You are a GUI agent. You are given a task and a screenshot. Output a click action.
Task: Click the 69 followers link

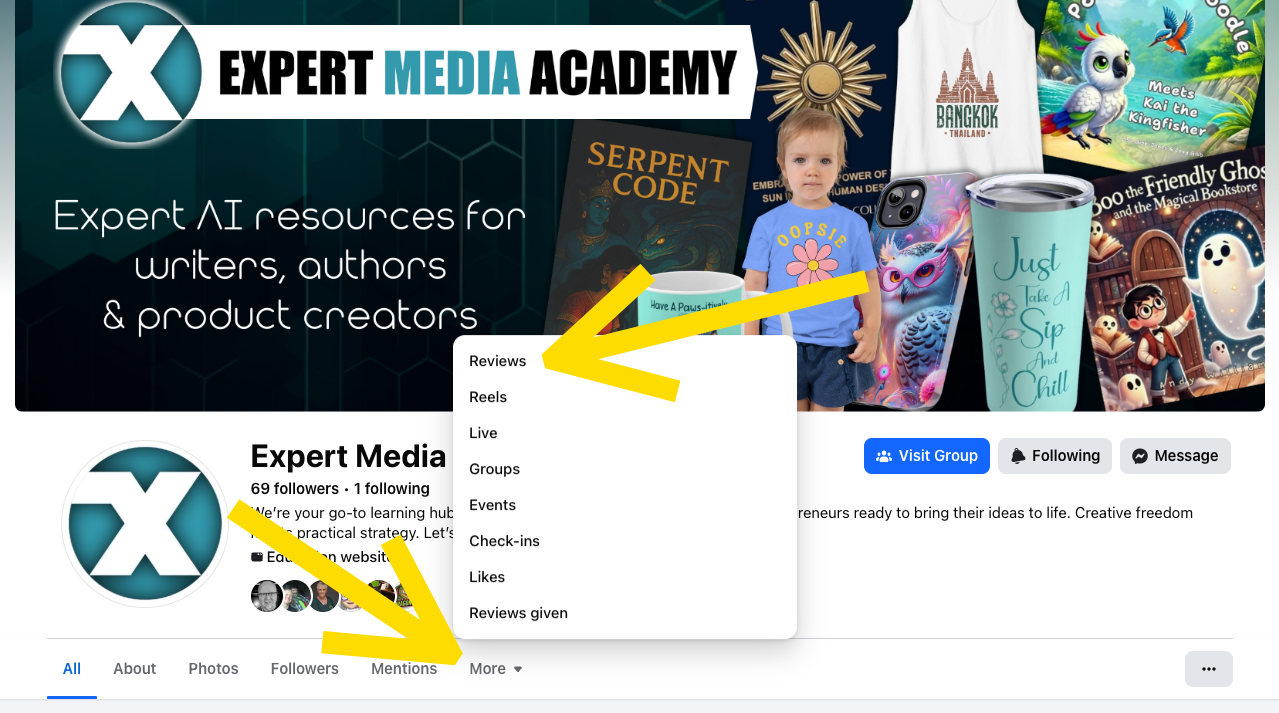tap(295, 489)
